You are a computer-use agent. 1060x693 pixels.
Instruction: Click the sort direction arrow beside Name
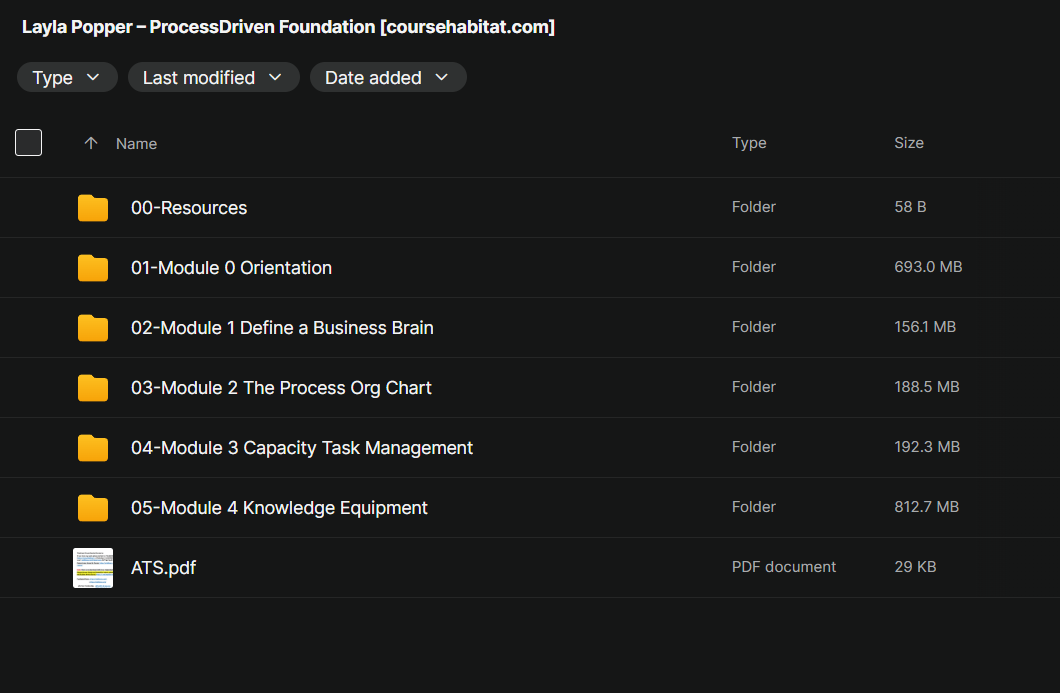click(x=91, y=143)
